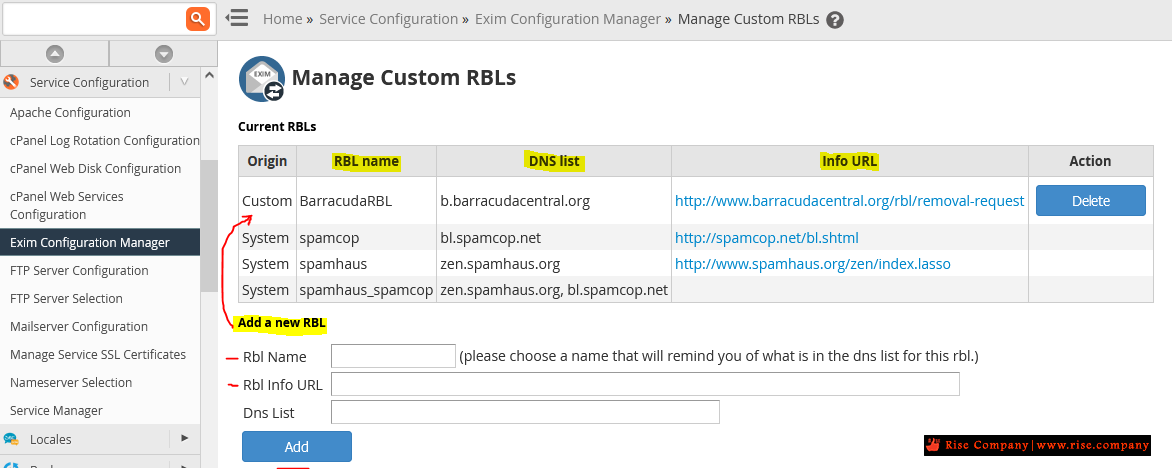This screenshot has height=469, width=1172.
Task: Click the Manage Custom RBLs page heading
Action: coord(404,78)
